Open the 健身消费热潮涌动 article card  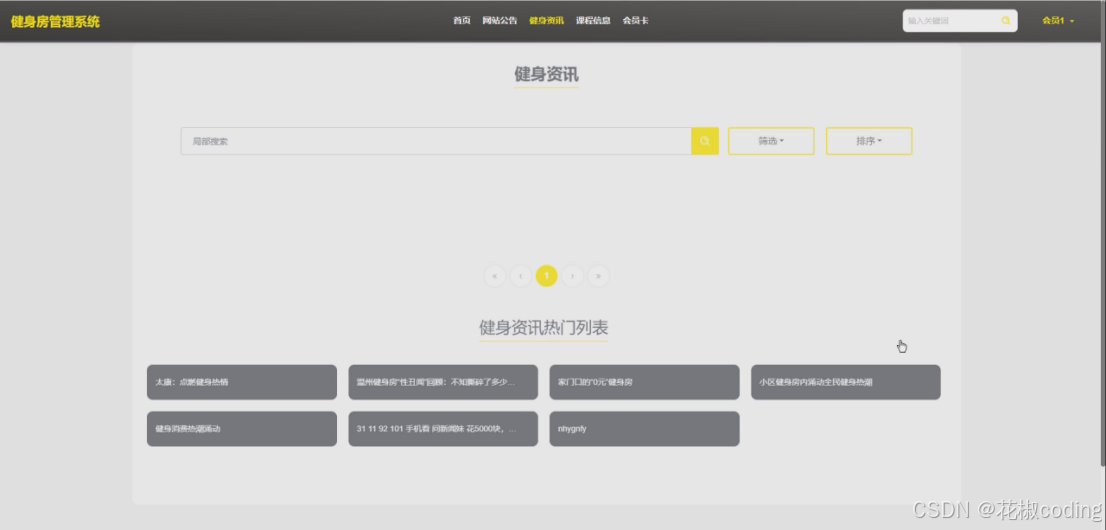tap(242, 428)
